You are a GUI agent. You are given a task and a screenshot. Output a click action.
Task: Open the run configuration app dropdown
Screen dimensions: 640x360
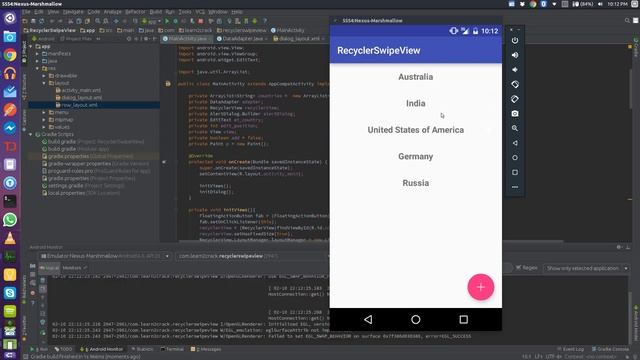pyautogui.click(x=152, y=21)
